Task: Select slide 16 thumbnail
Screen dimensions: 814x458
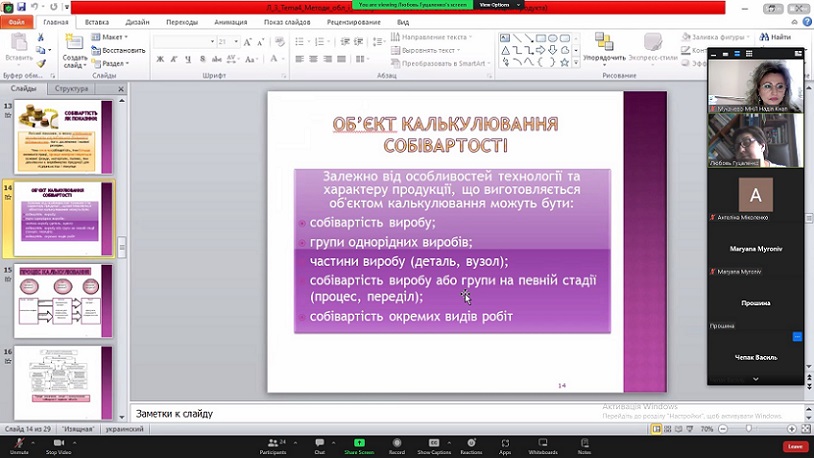Action: pyautogui.click(x=63, y=383)
